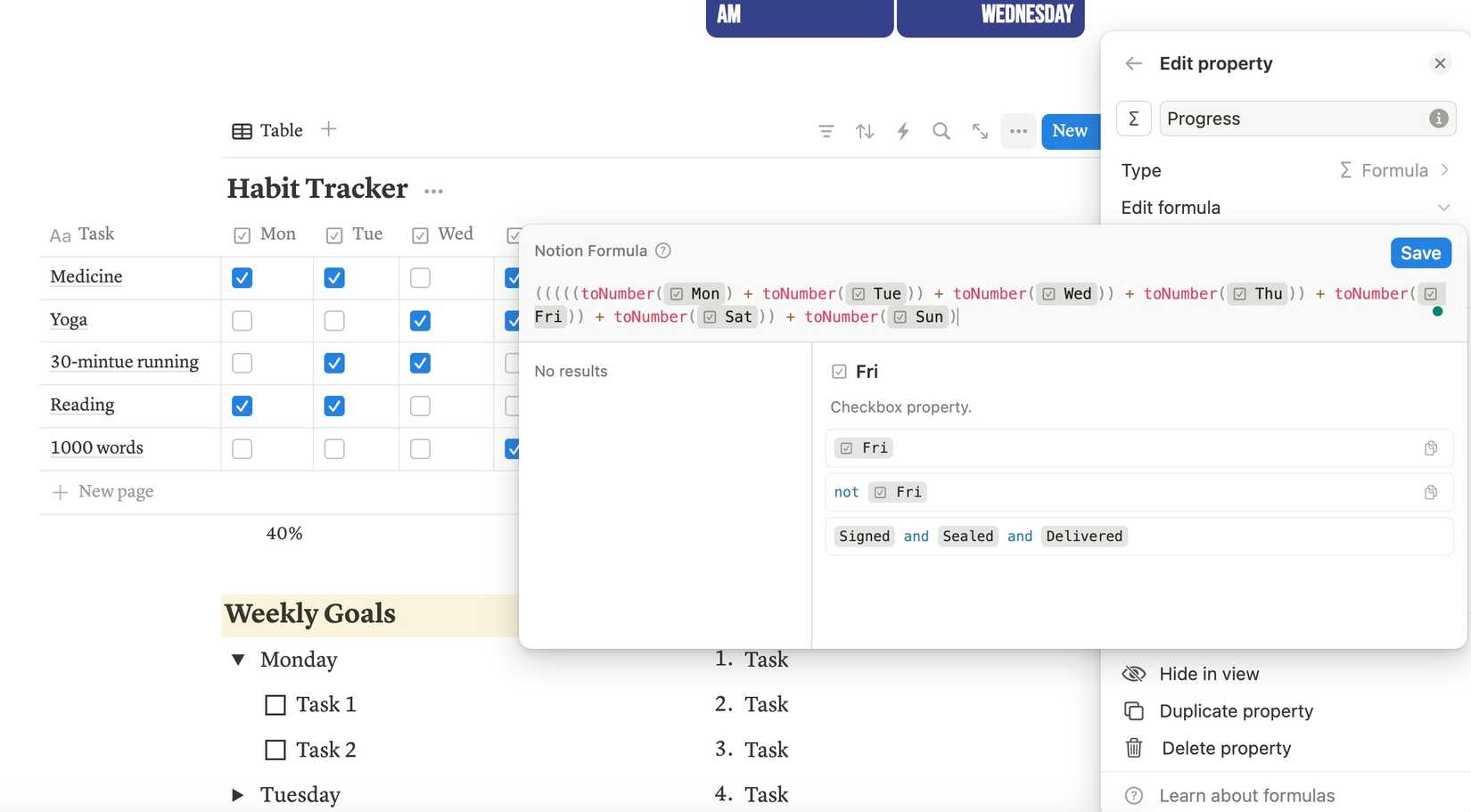Click the back arrow in Edit property
Viewport: 1471px width, 812px height.
click(x=1133, y=63)
